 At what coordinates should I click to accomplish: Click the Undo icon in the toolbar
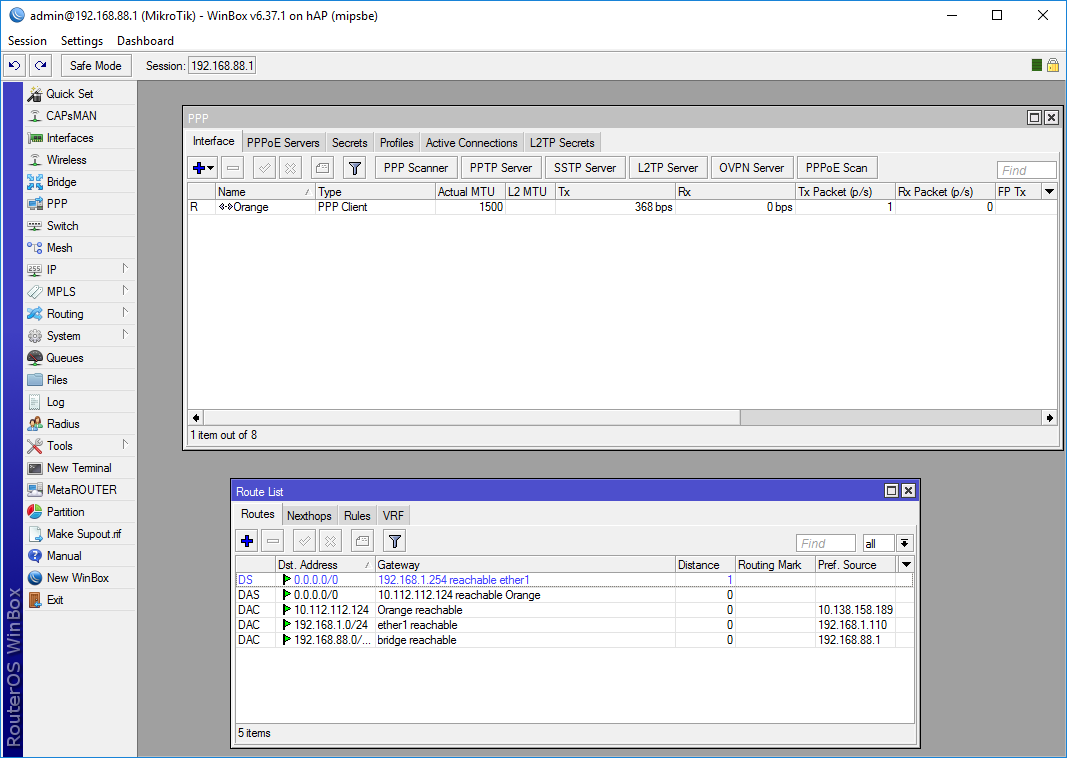[x=14, y=65]
